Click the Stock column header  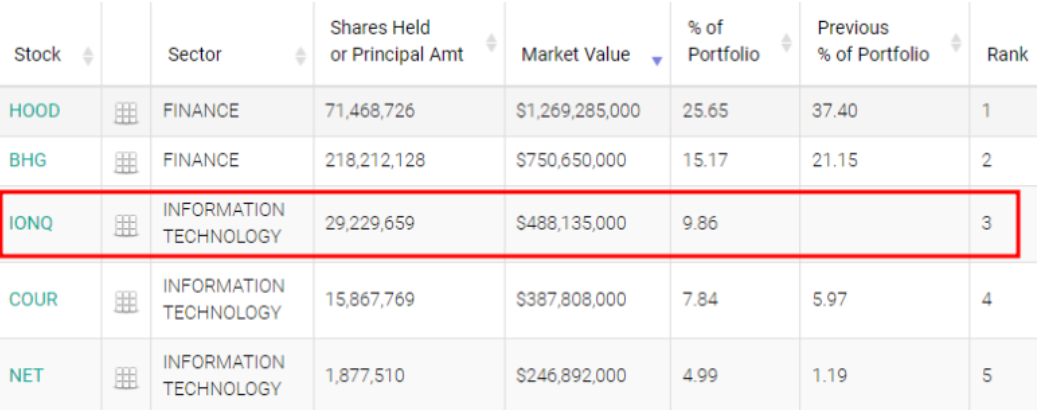37,55
